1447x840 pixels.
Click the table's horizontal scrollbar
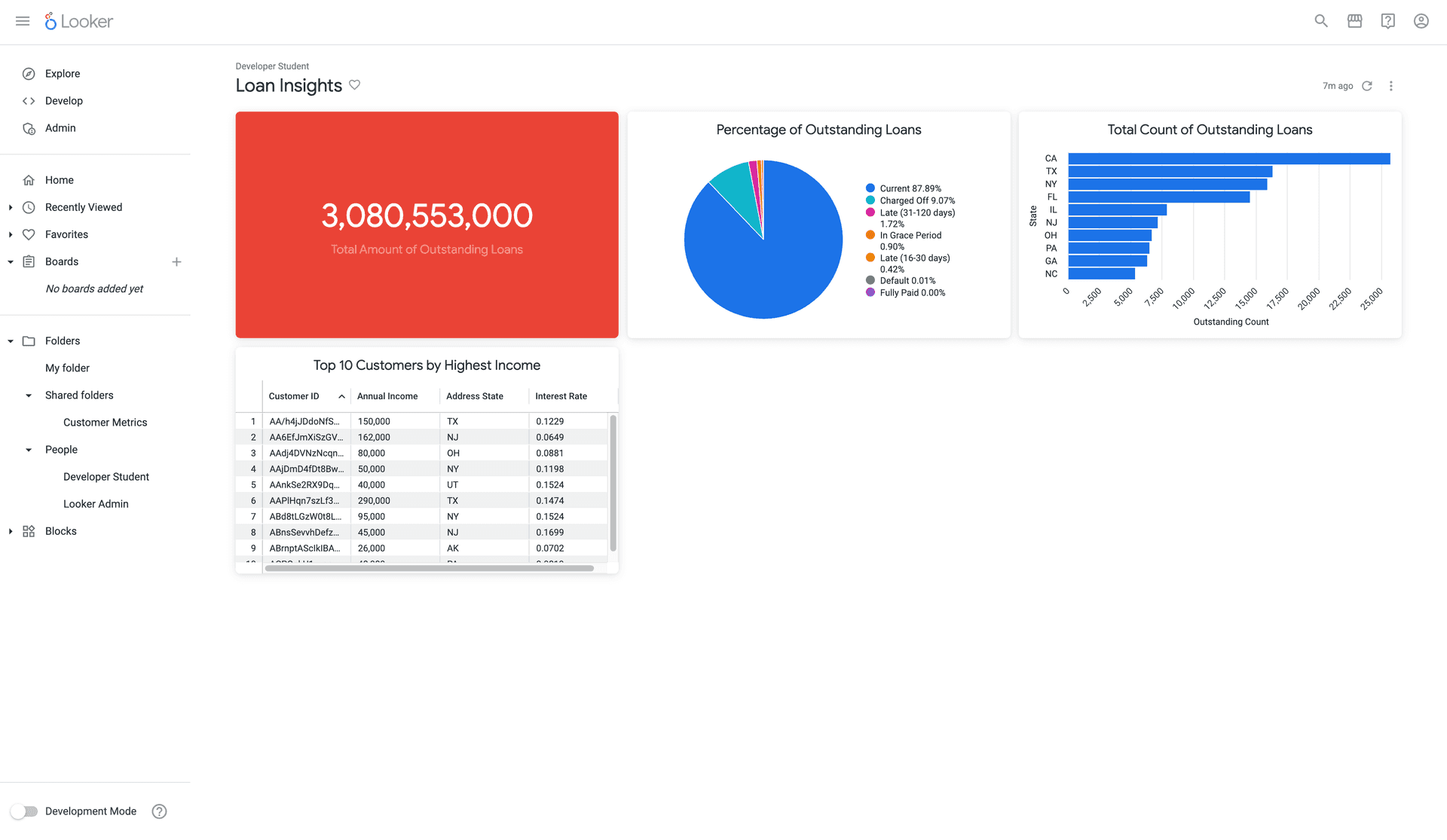pyautogui.click(x=430, y=568)
